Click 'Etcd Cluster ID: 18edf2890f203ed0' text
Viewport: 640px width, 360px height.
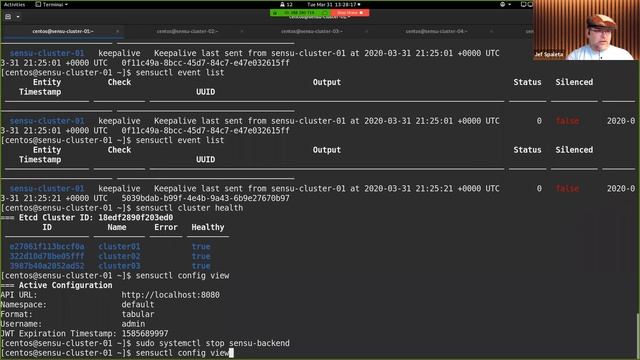pyautogui.click(x=96, y=218)
